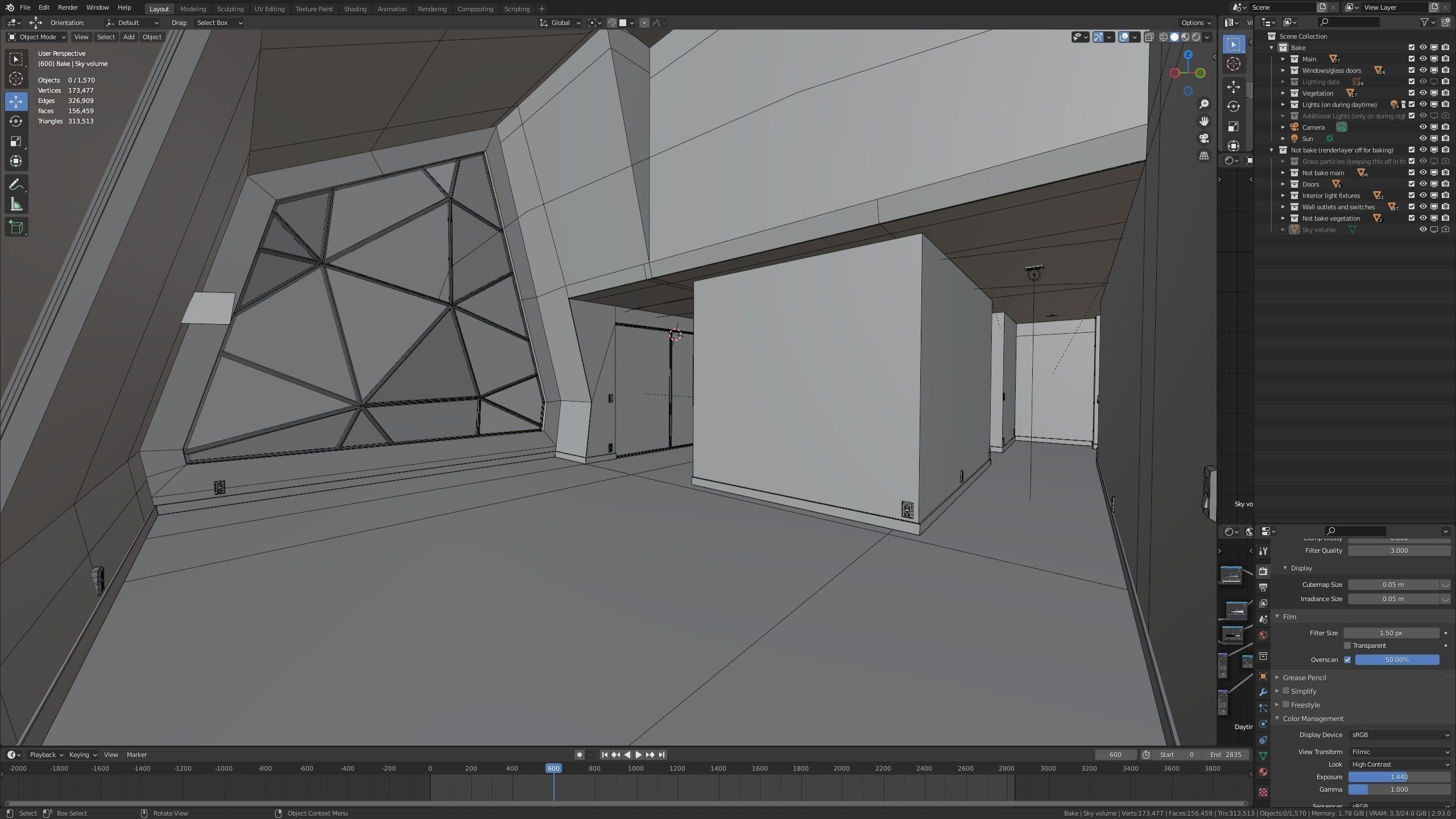Activate the Transform tool in left toolbar
1456x819 pixels.
16,161
